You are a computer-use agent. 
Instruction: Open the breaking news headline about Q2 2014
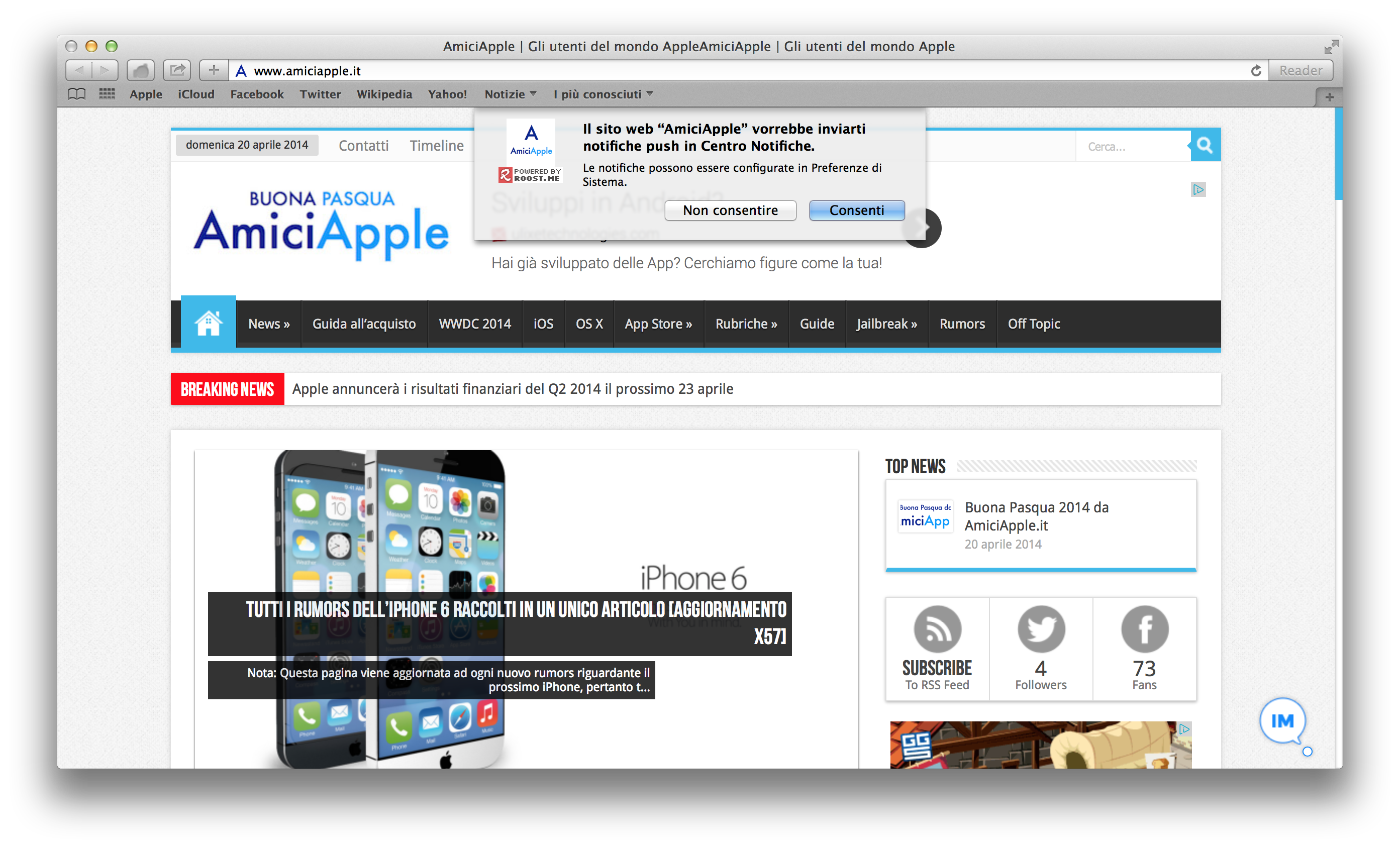513,388
